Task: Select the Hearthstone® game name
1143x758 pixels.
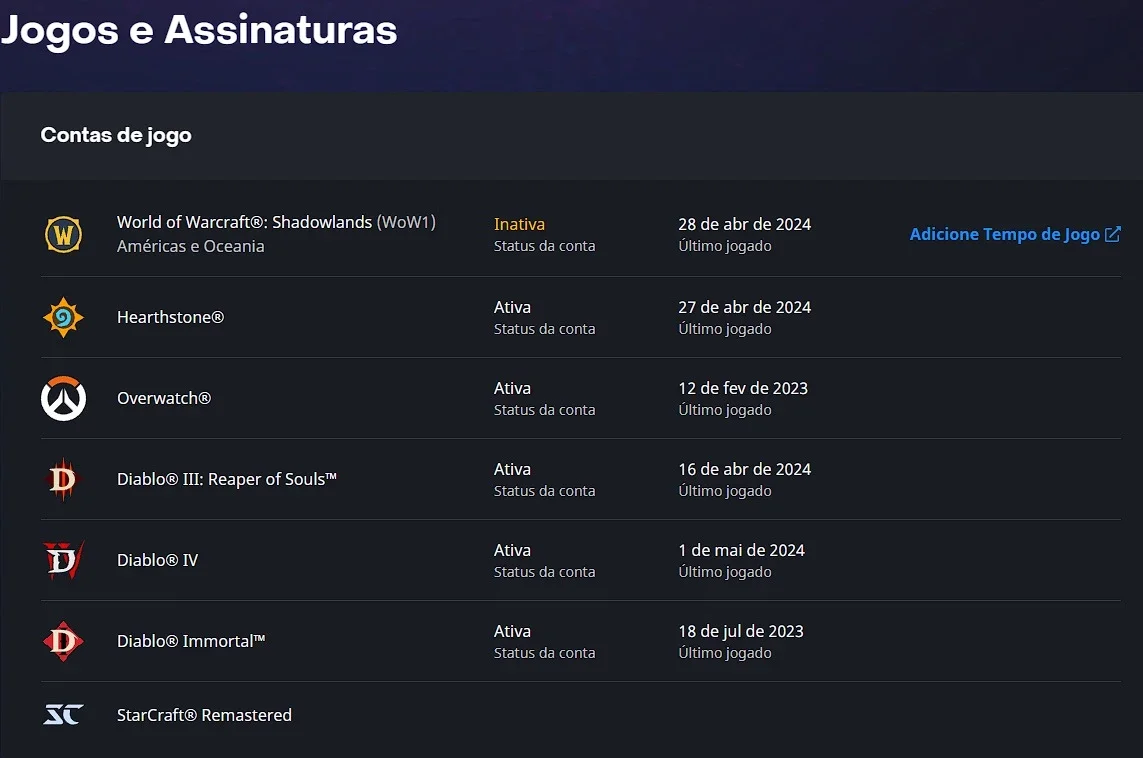Action: 170,317
